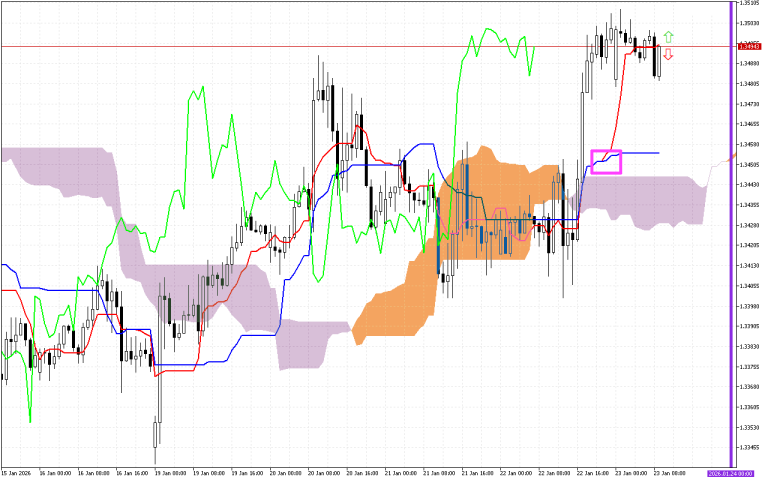
Task: Select the purple 2026.01.24 00:00 date label
Action: [732, 474]
